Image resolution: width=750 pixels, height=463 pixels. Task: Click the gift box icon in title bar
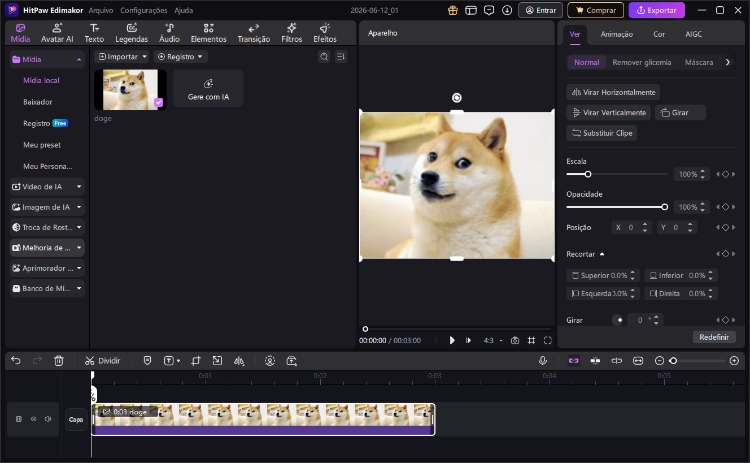tap(452, 10)
